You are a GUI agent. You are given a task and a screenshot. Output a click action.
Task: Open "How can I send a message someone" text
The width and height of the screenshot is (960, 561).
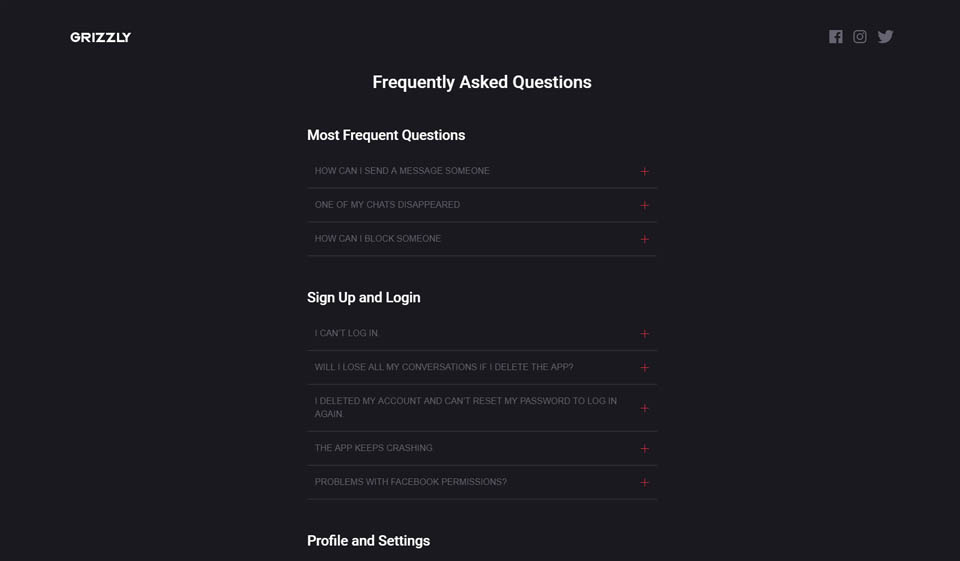(402, 171)
